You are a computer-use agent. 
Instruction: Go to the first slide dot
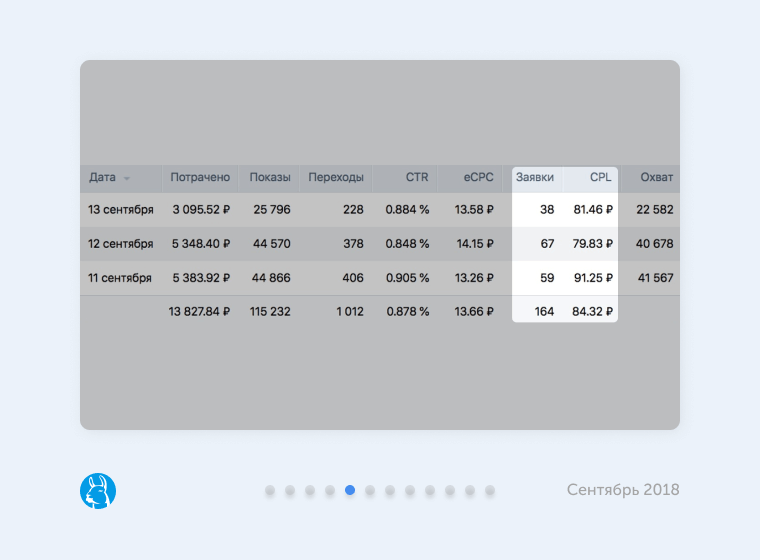[270, 490]
